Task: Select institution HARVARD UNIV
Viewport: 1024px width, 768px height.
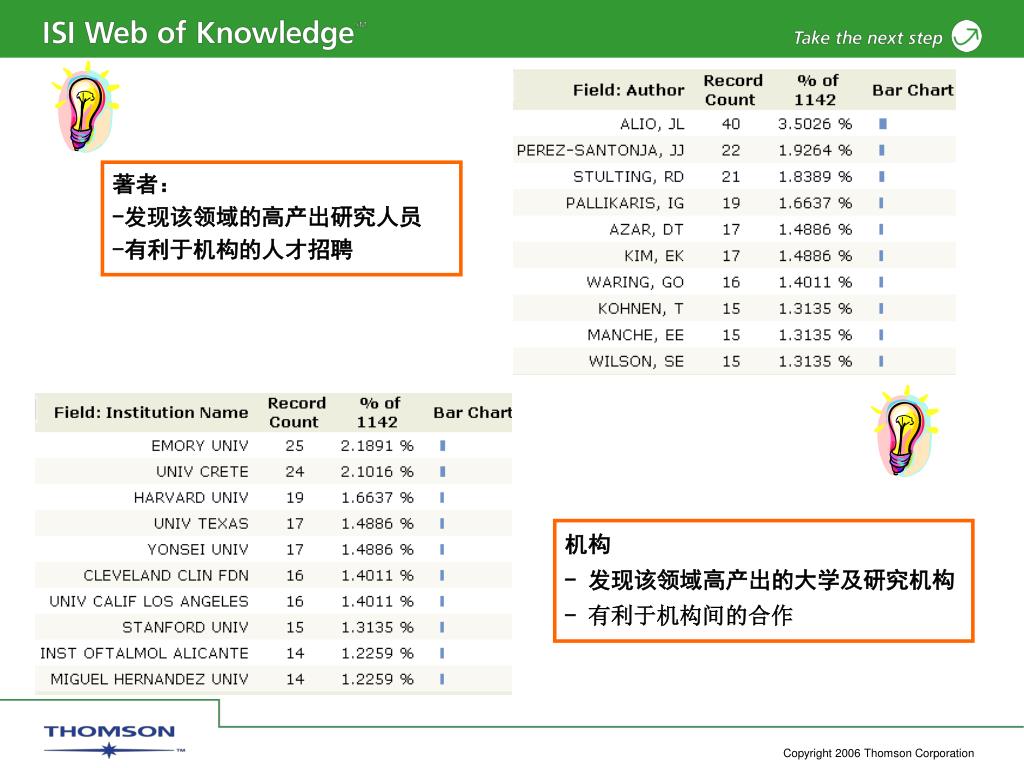Action: [x=191, y=498]
